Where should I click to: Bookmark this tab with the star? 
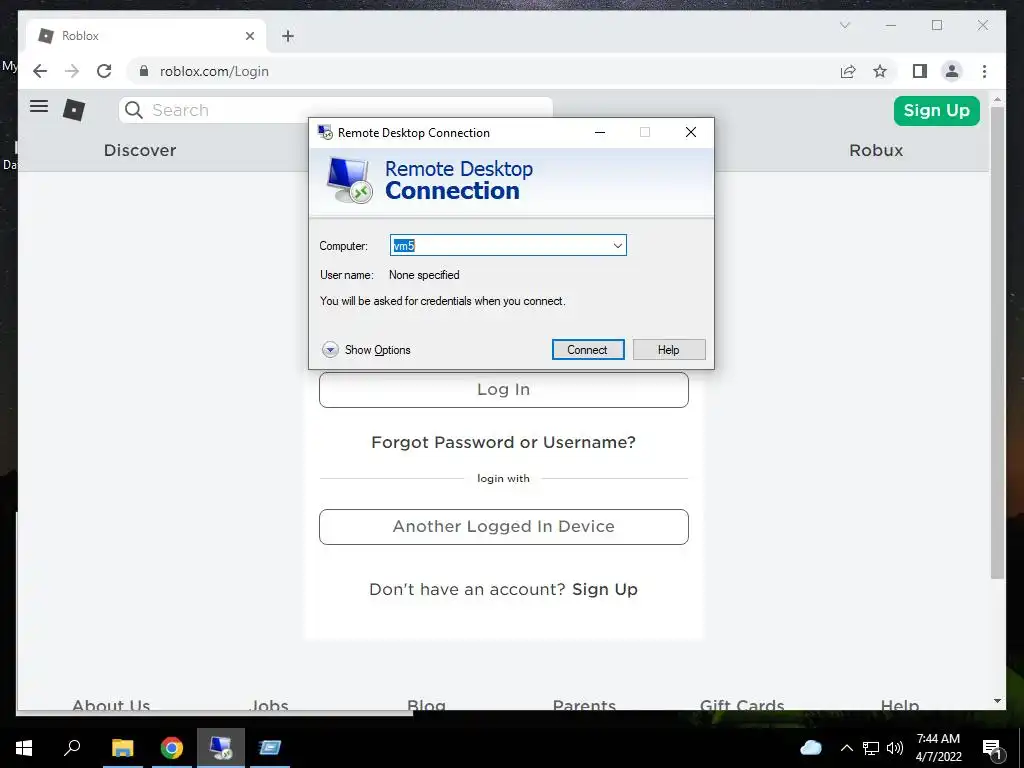point(880,71)
